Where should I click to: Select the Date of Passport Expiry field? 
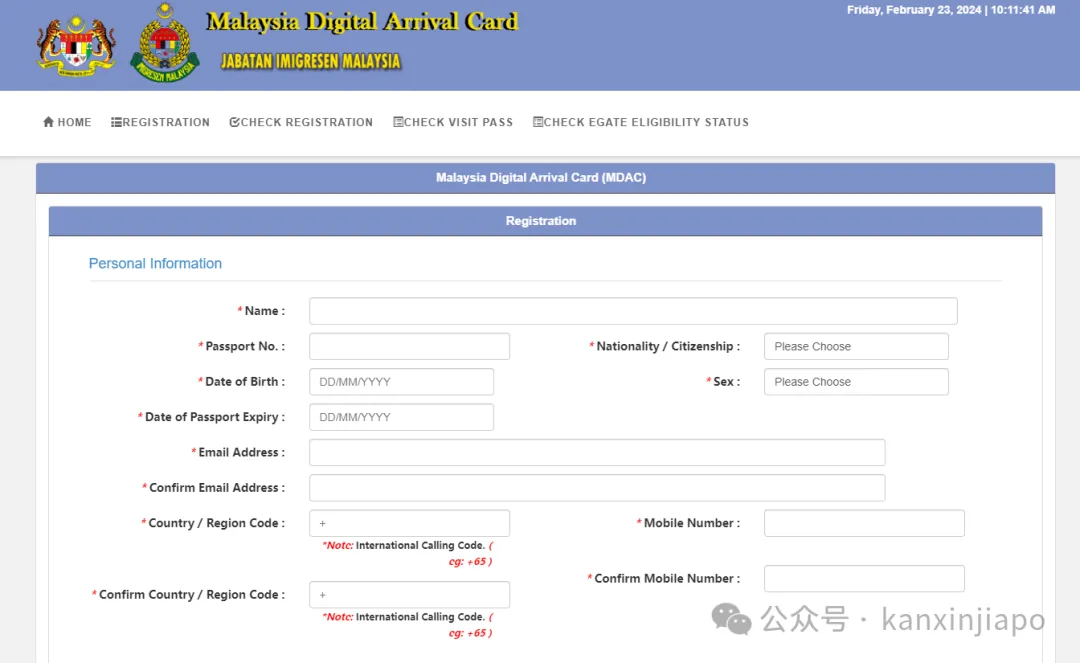(402, 417)
